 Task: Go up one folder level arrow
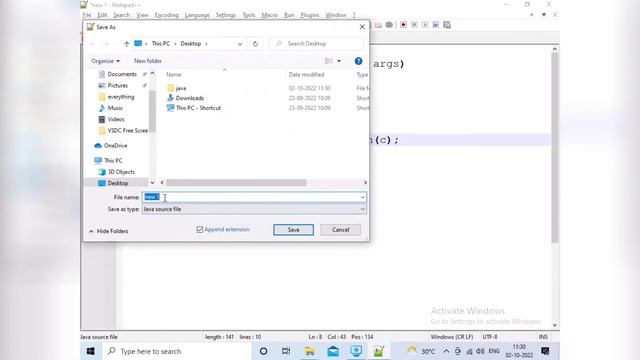tap(127, 44)
